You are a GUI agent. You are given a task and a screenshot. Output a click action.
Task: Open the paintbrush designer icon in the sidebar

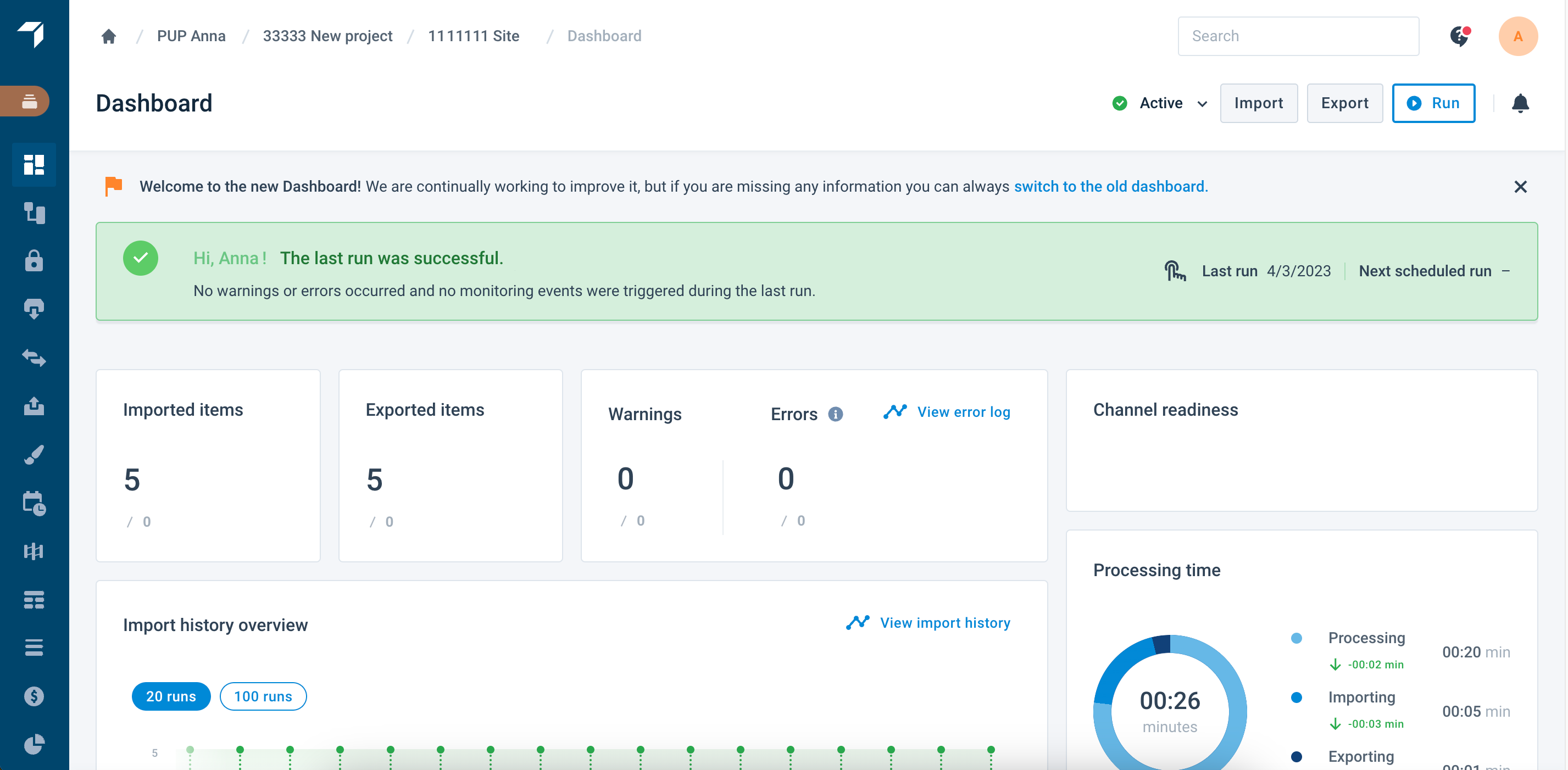34,454
